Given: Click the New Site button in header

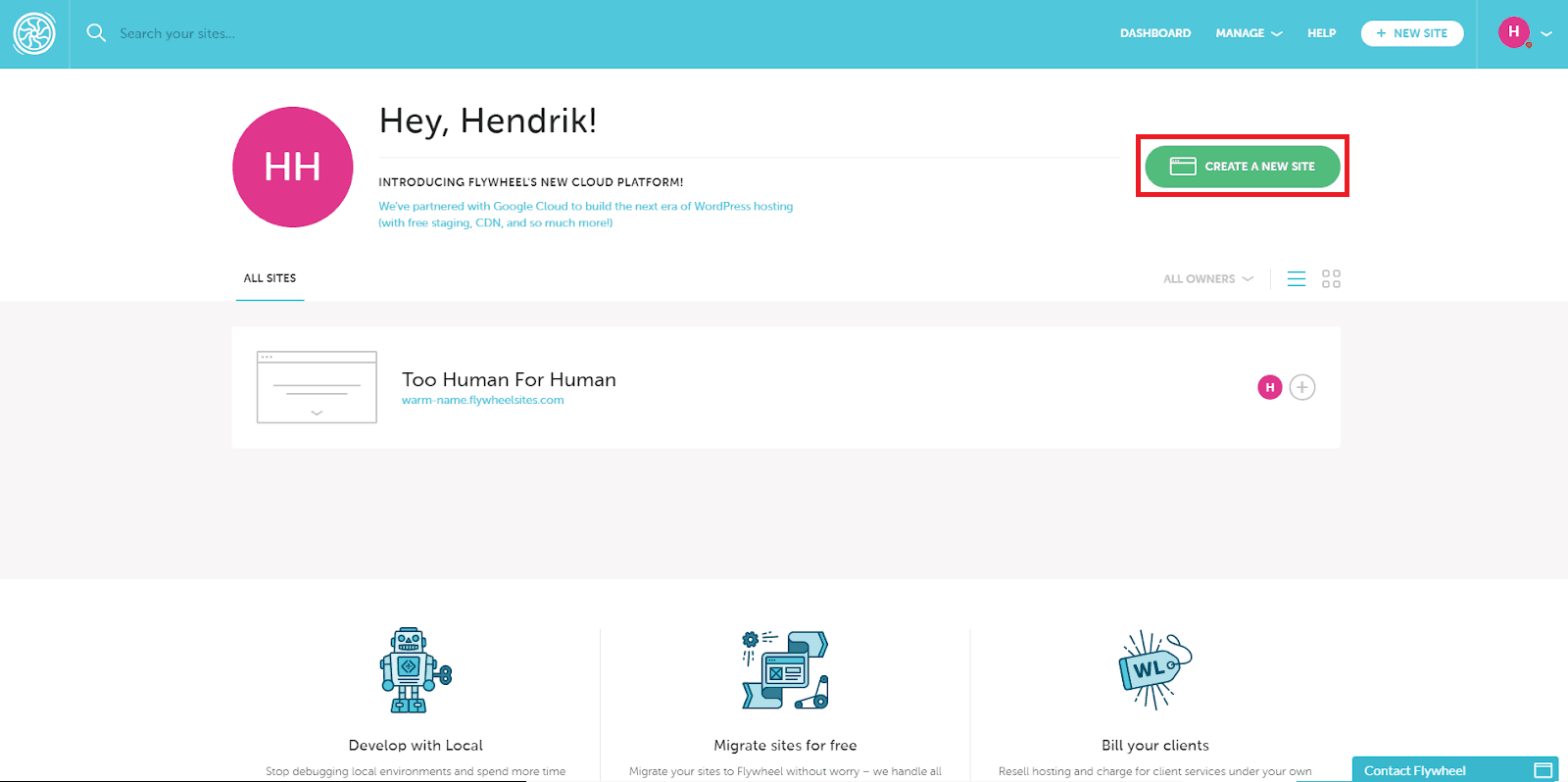Looking at the screenshot, I should tap(1412, 33).
